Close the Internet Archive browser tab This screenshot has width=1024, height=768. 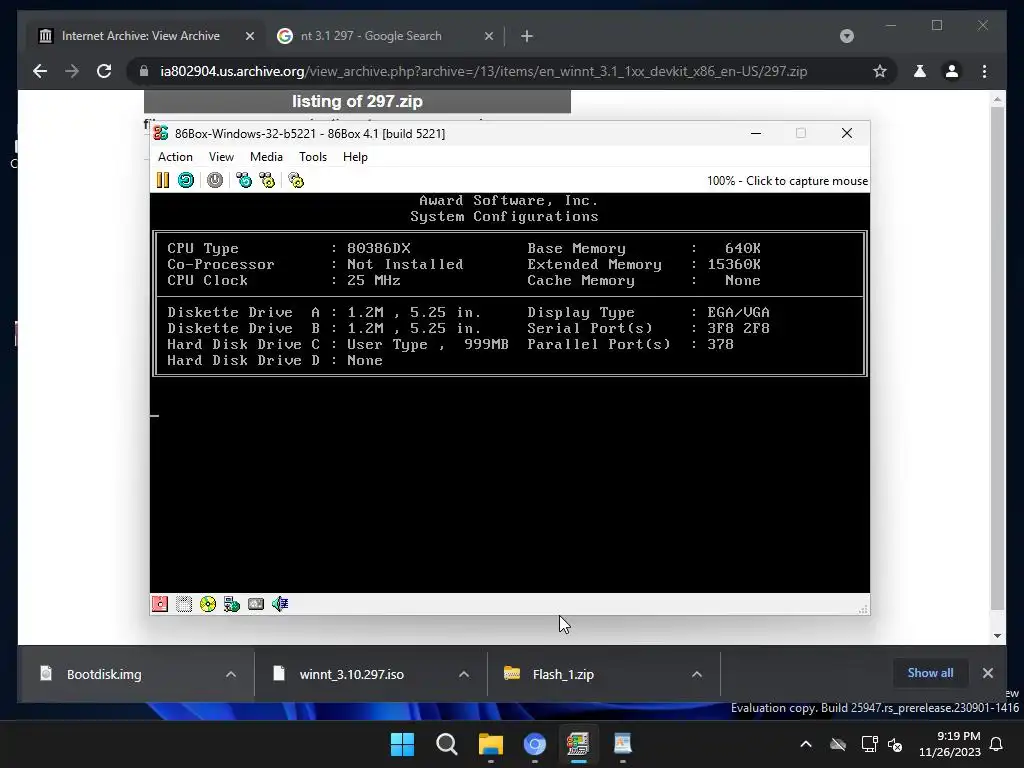pyautogui.click(x=249, y=37)
